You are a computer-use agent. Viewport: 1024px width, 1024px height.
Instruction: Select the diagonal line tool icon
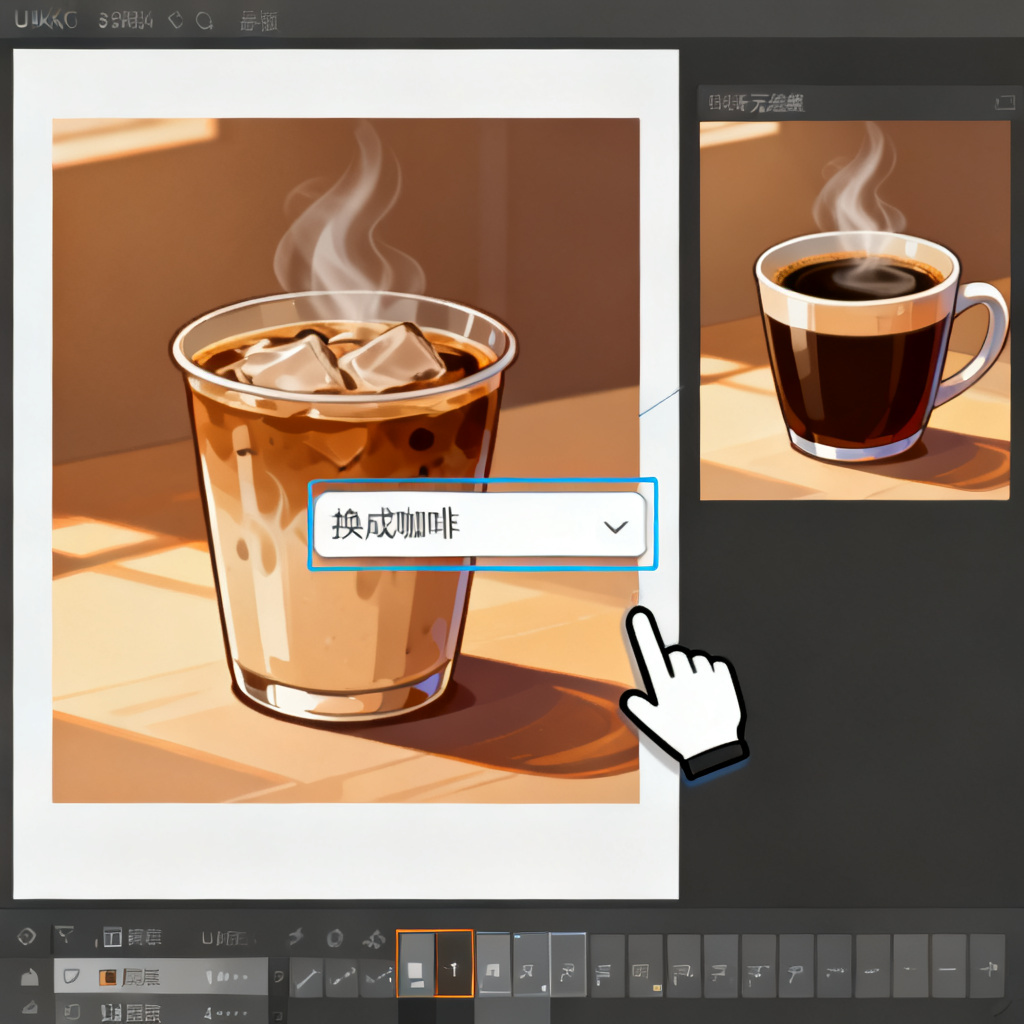click(x=306, y=978)
